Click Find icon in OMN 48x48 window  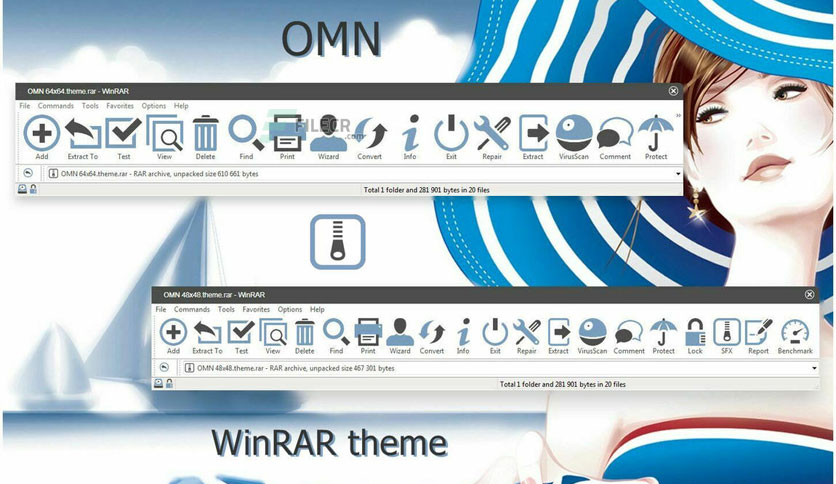336,332
